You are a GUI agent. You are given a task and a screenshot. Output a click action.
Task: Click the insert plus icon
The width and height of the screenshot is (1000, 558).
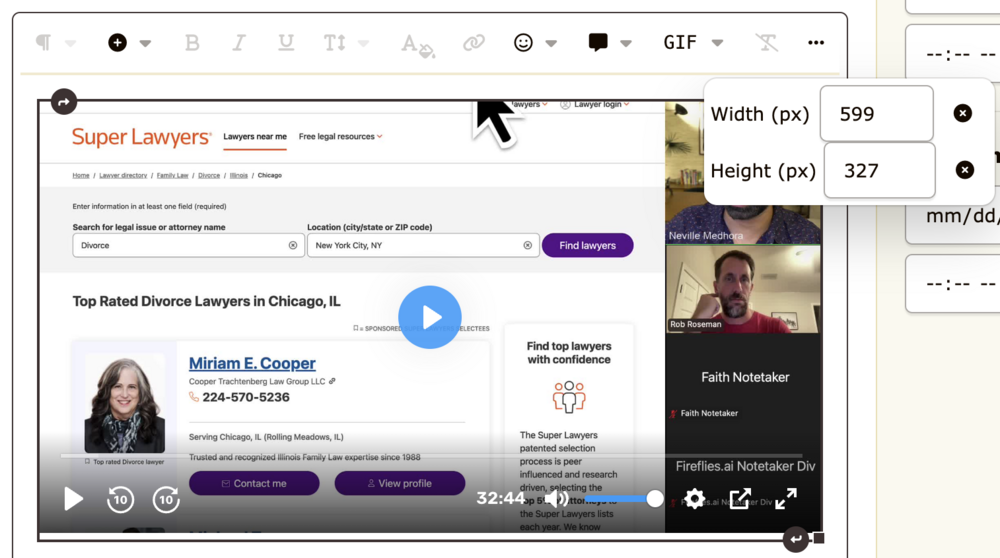[117, 43]
